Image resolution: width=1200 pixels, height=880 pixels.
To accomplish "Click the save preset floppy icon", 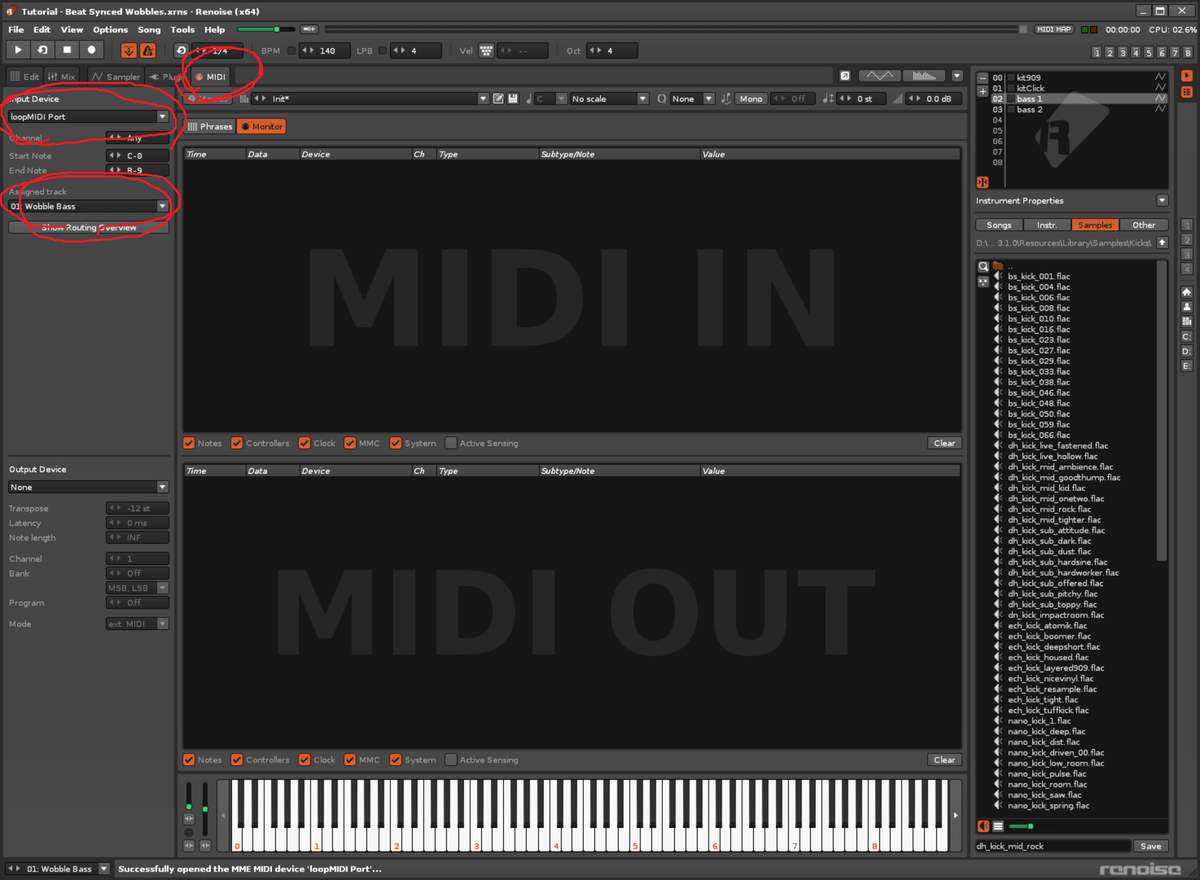I will point(513,99).
